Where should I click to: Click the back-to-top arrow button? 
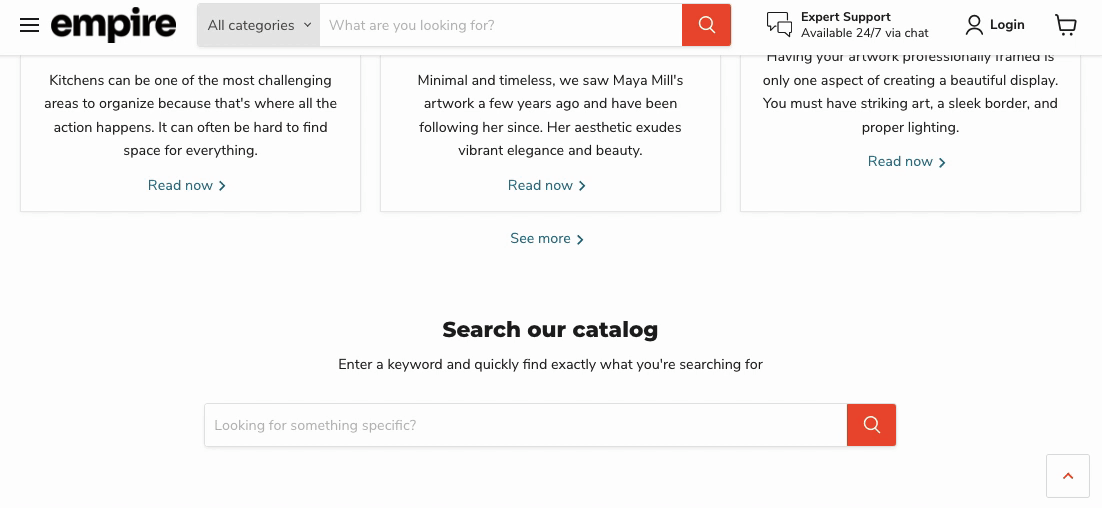click(1067, 476)
